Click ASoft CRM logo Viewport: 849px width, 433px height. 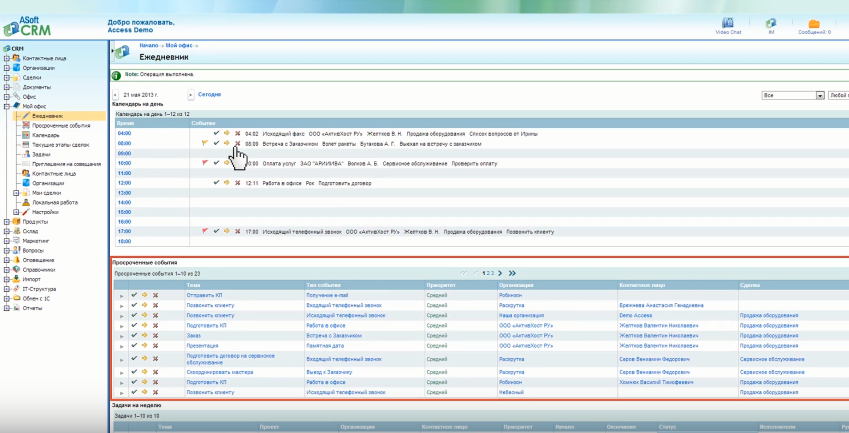pyautogui.click(x=27, y=26)
